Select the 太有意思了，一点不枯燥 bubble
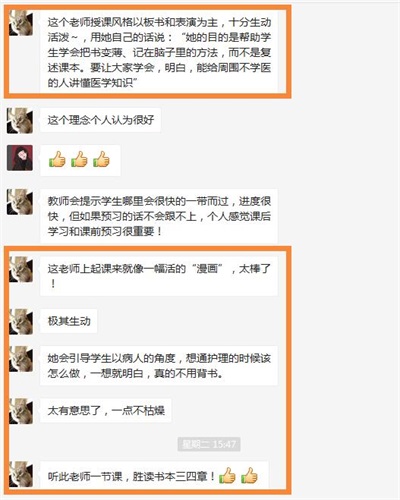 (106, 410)
